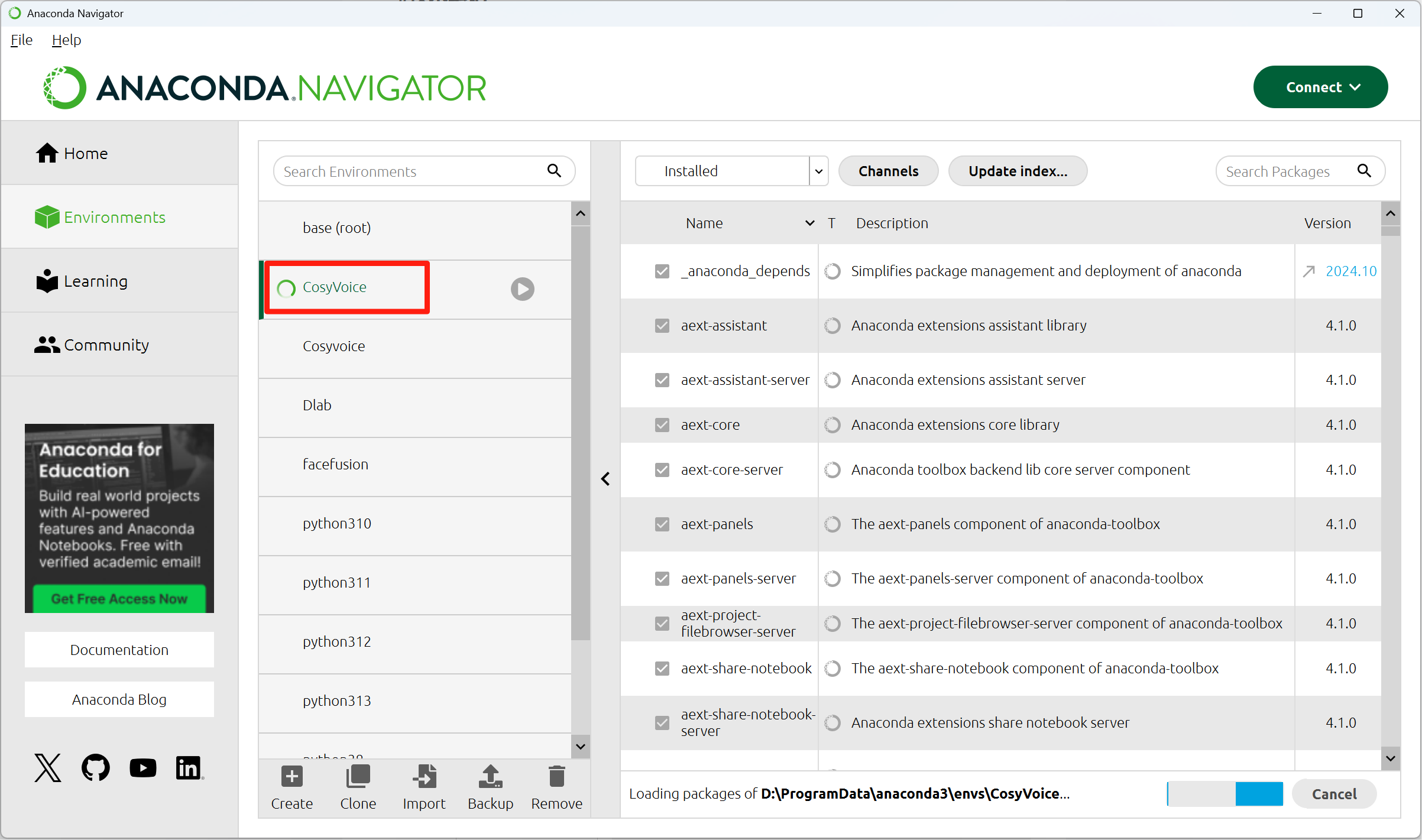Click the Backup environment icon
The image size is (1422, 840).
pyautogui.click(x=490, y=777)
